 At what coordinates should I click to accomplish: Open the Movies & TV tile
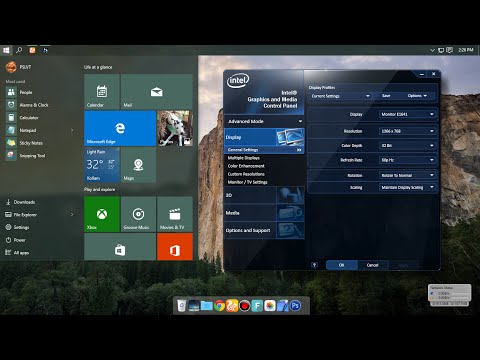(x=175, y=214)
